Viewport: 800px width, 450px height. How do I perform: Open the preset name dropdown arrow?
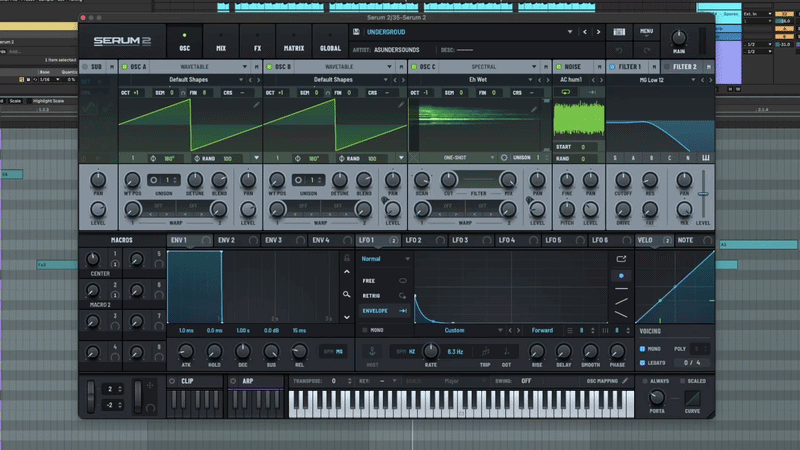pos(570,32)
